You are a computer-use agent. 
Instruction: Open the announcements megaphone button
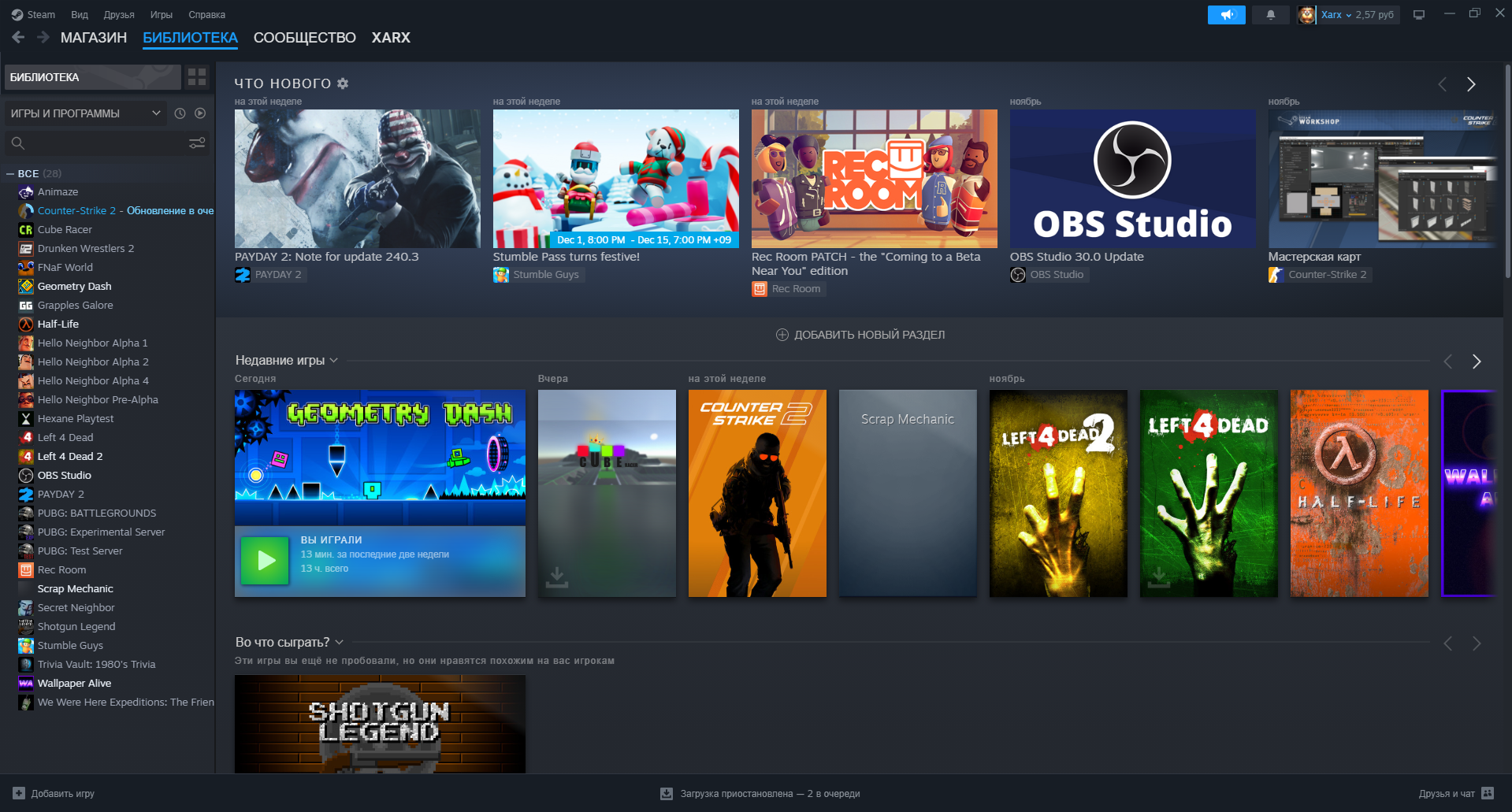point(1227,15)
